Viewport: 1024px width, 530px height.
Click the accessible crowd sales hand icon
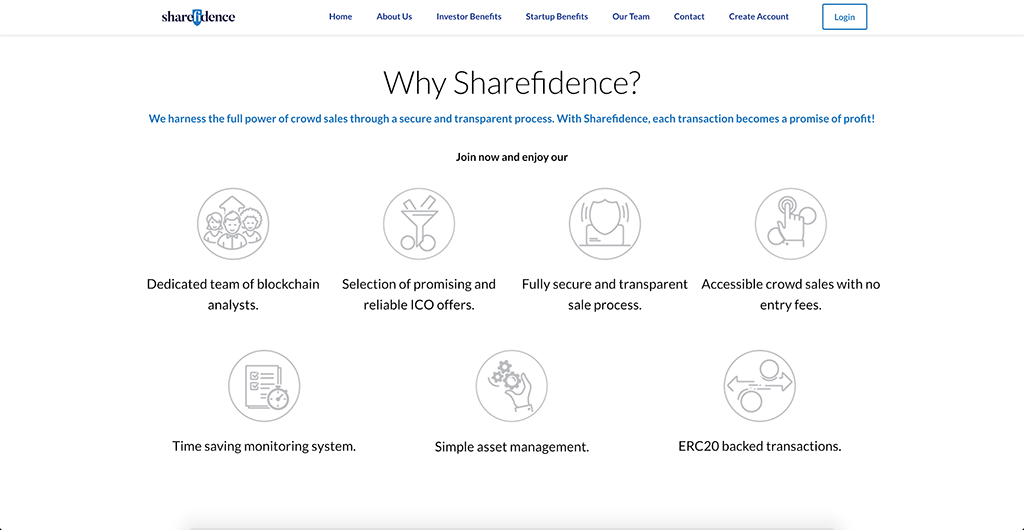[790, 224]
